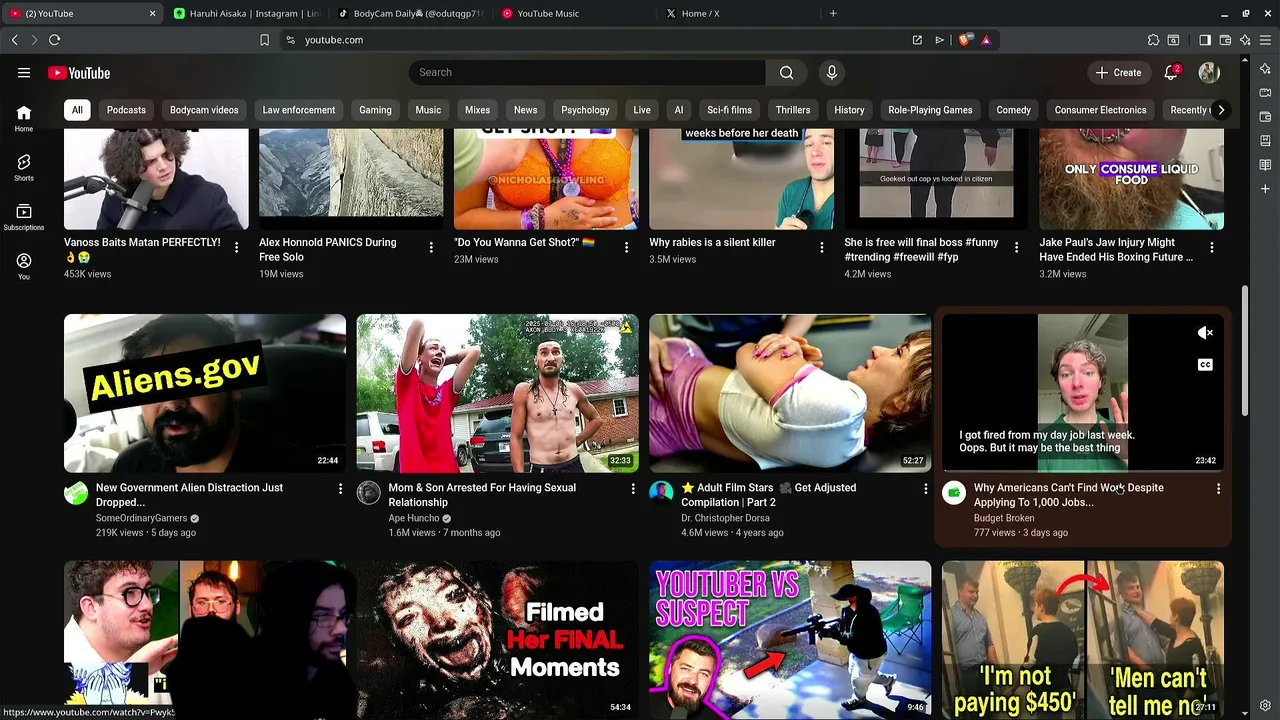Open a new browser tab
The height and width of the screenshot is (720, 1280).
coord(833,13)
